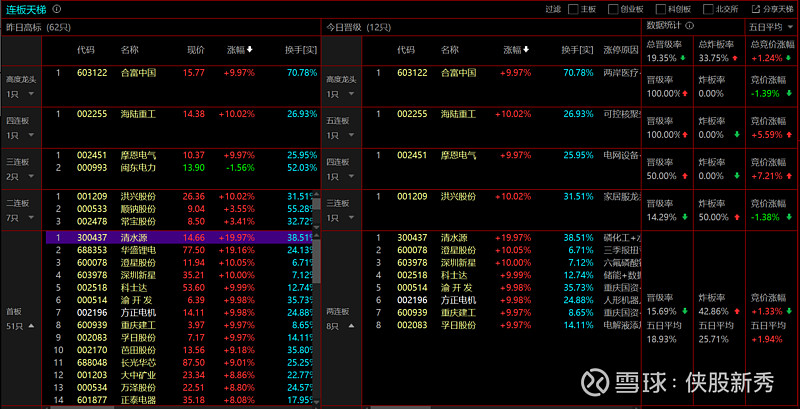Click the red arrow beside 总炸板率 33.75%
Image resolution: width=800 pixels, height=409 pixels.
736,58
